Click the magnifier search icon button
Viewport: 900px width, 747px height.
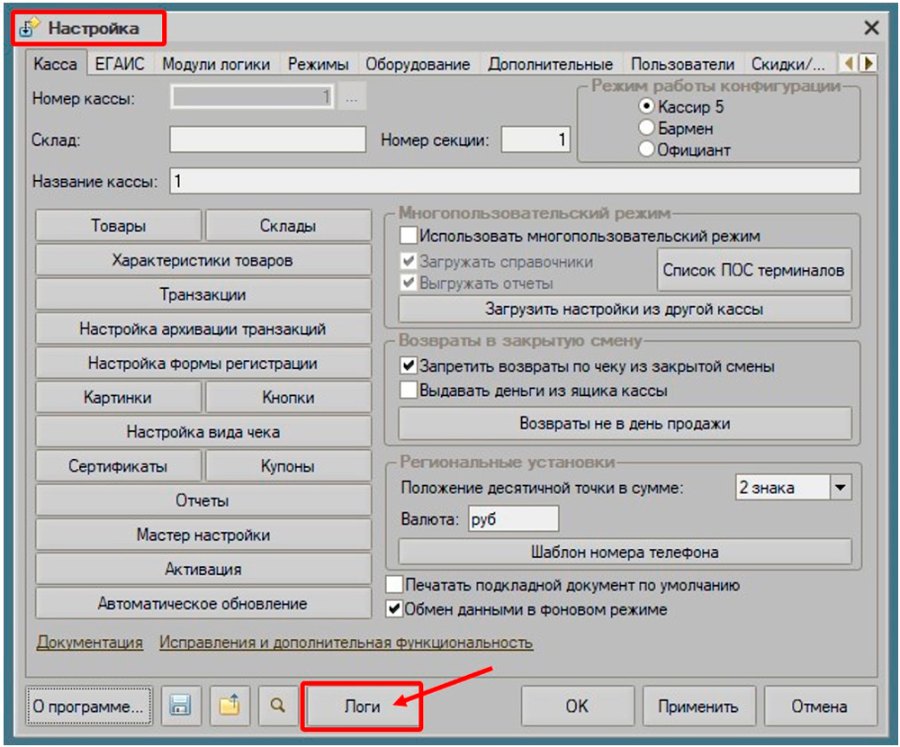point(278,705)
